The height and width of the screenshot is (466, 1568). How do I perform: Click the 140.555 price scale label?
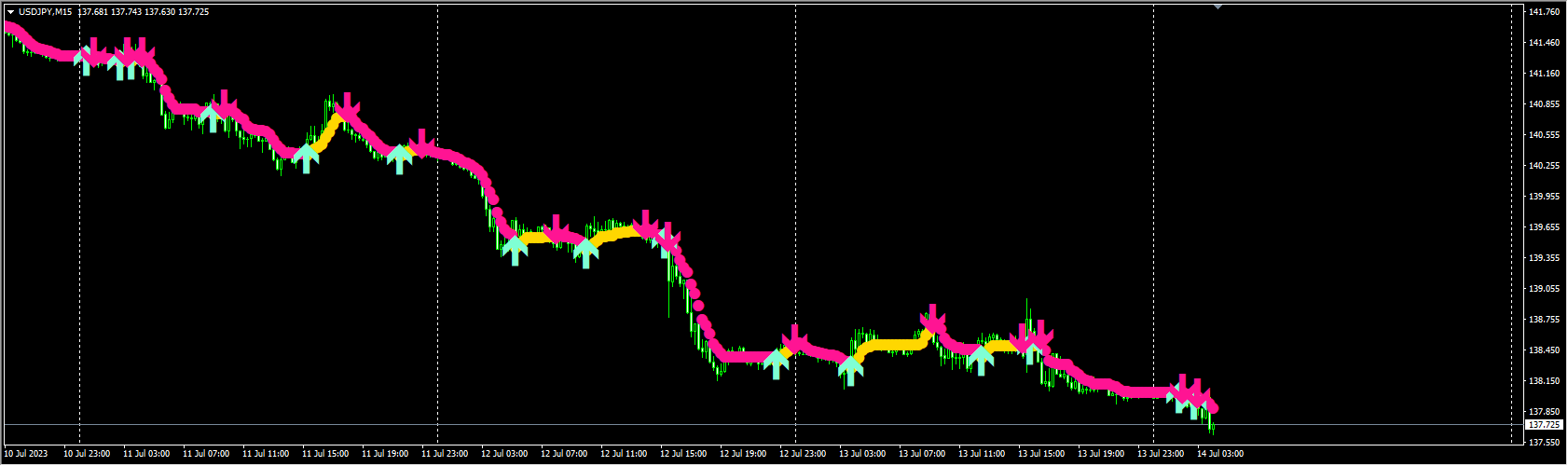[x=1545, y=135]
